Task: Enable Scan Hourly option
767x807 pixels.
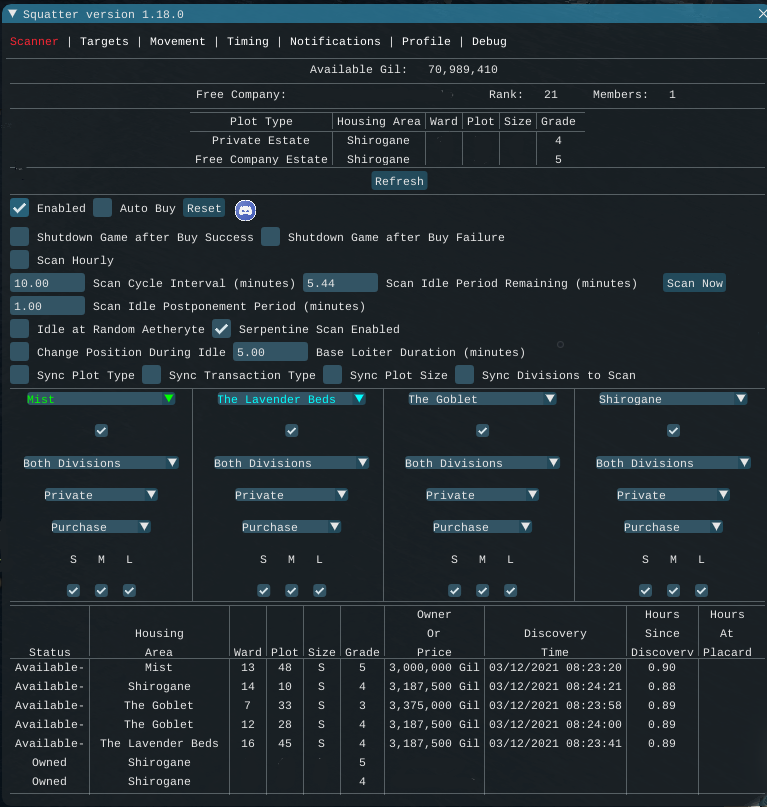Action: click(19, 260)
